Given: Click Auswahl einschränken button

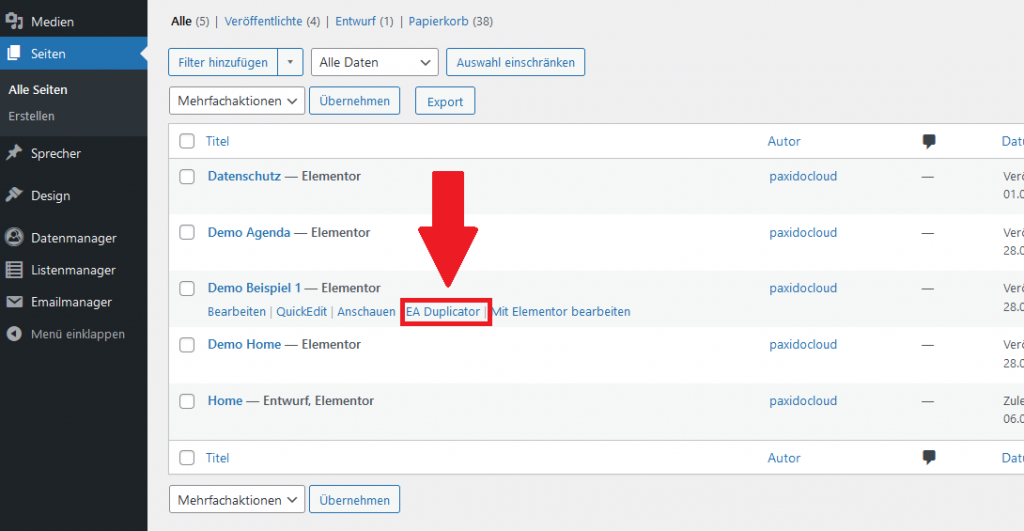Looking at the screenshot, I should tap(515, 62).
